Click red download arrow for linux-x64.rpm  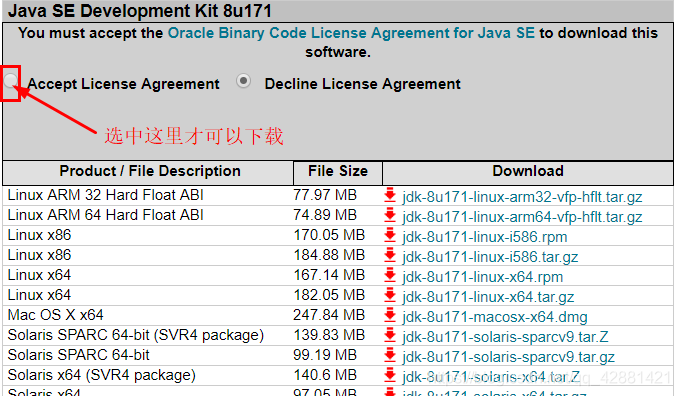tap(390, 275)
